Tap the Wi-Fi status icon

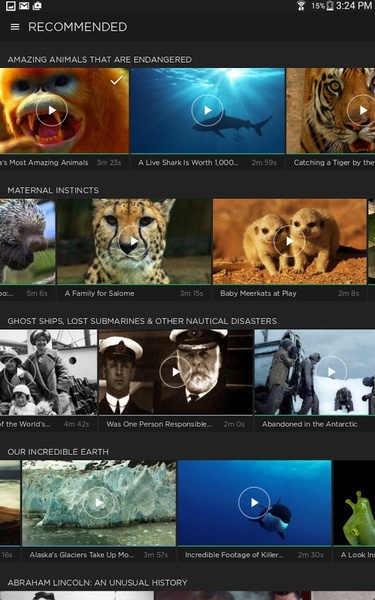pyautogui.click(x=301, y=6)
